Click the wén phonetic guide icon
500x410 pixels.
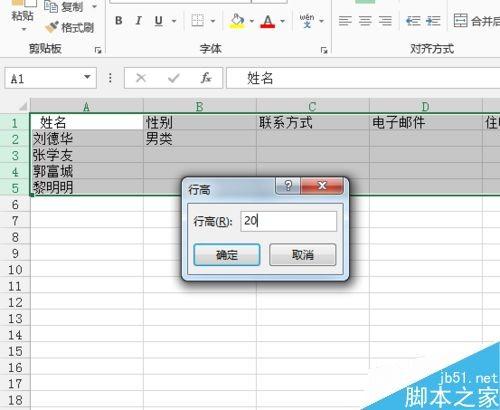click(307, 21)
